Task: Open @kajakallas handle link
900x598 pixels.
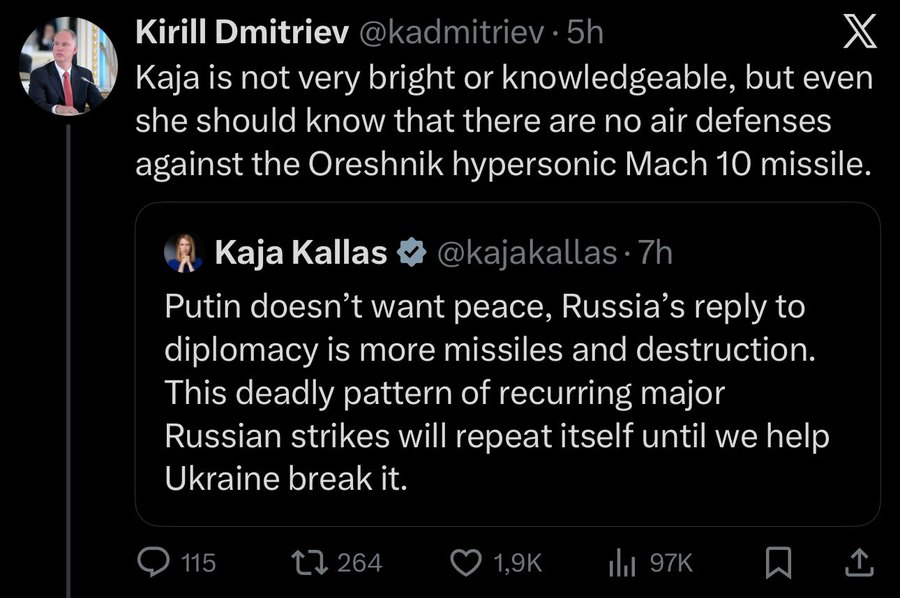Action: tap(529, 254)
